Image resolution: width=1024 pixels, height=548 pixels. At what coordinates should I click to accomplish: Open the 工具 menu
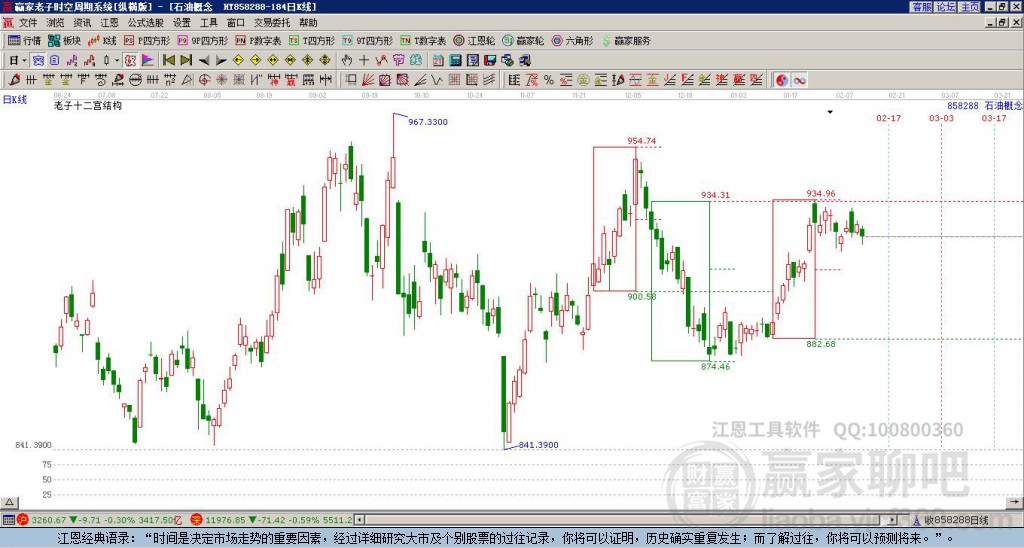pos(208,23)
